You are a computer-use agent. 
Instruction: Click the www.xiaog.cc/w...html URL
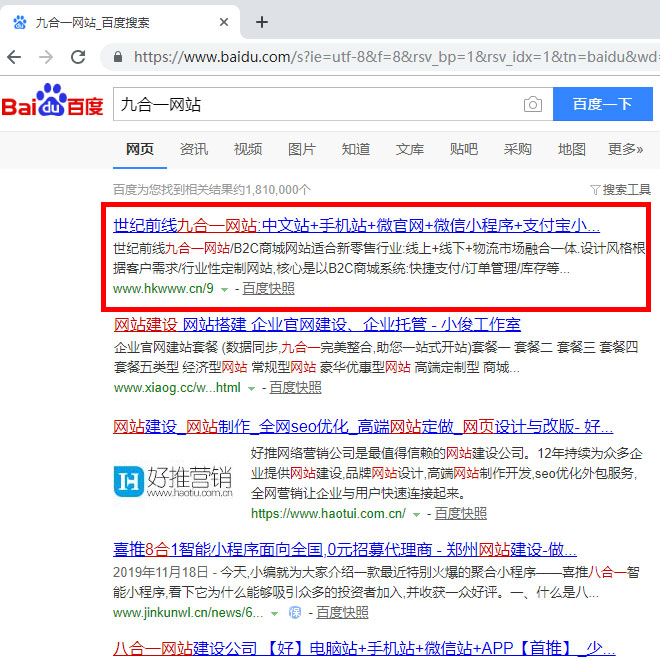pyautogui.click(x=177, y=388)
